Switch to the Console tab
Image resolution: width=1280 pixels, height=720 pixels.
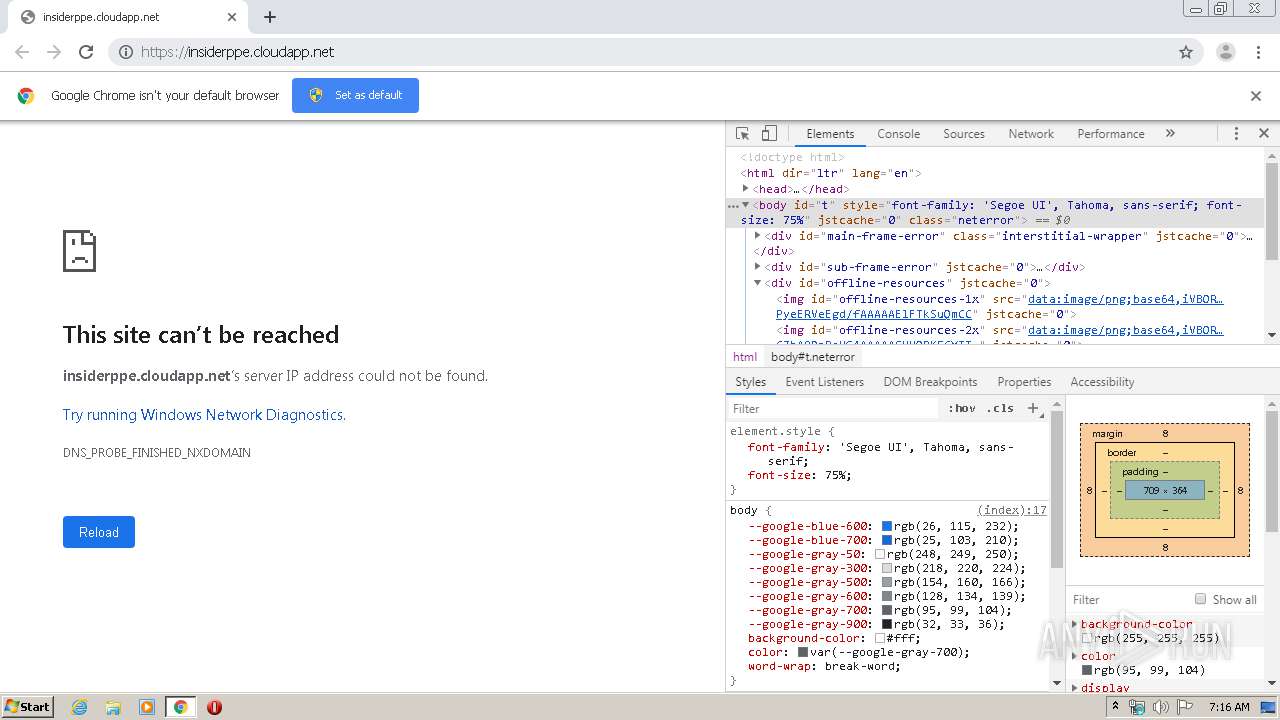pyautogui.click(x=898, y=134)
